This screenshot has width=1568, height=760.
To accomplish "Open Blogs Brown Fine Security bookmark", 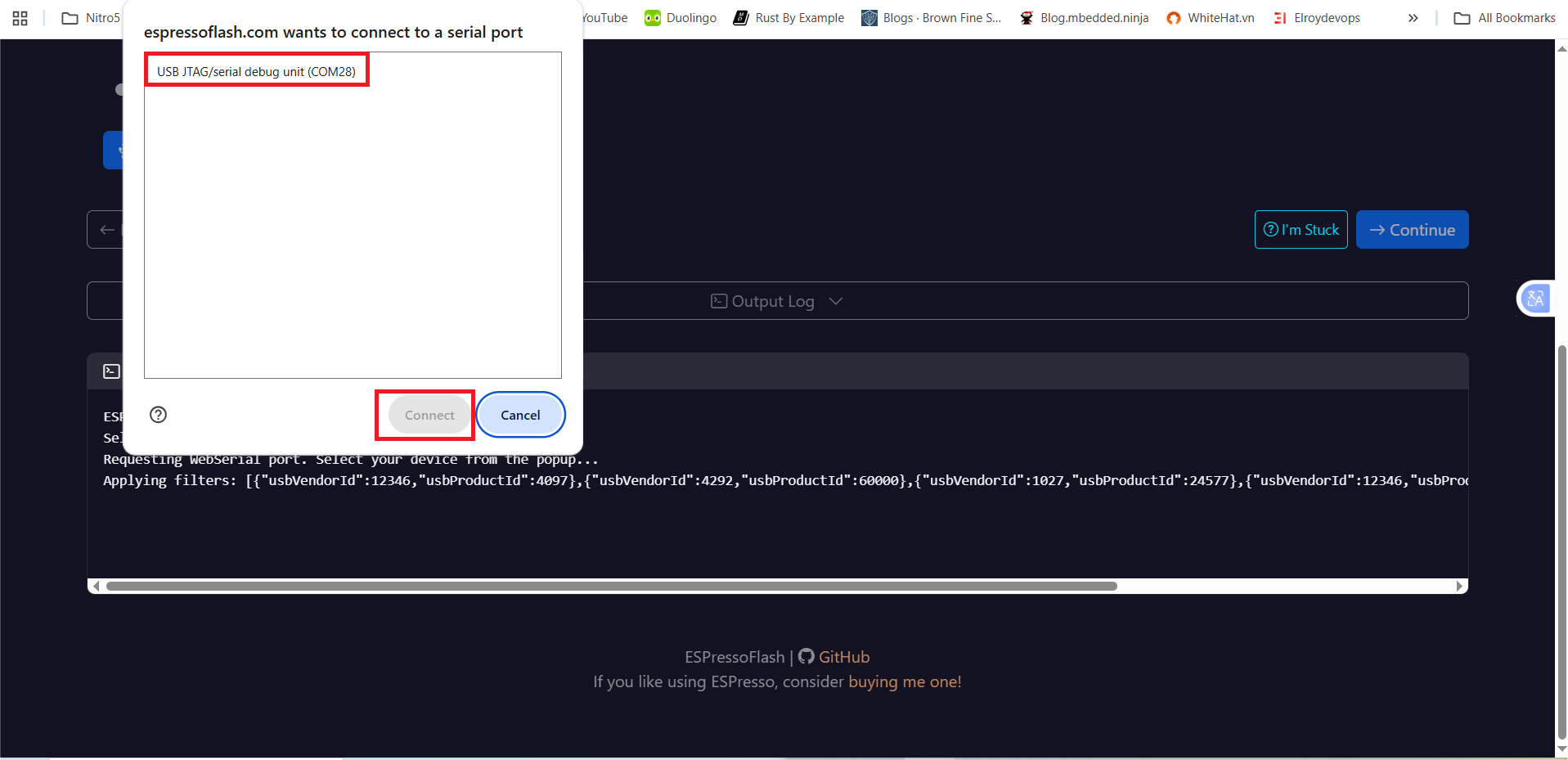I will [932, 18].
